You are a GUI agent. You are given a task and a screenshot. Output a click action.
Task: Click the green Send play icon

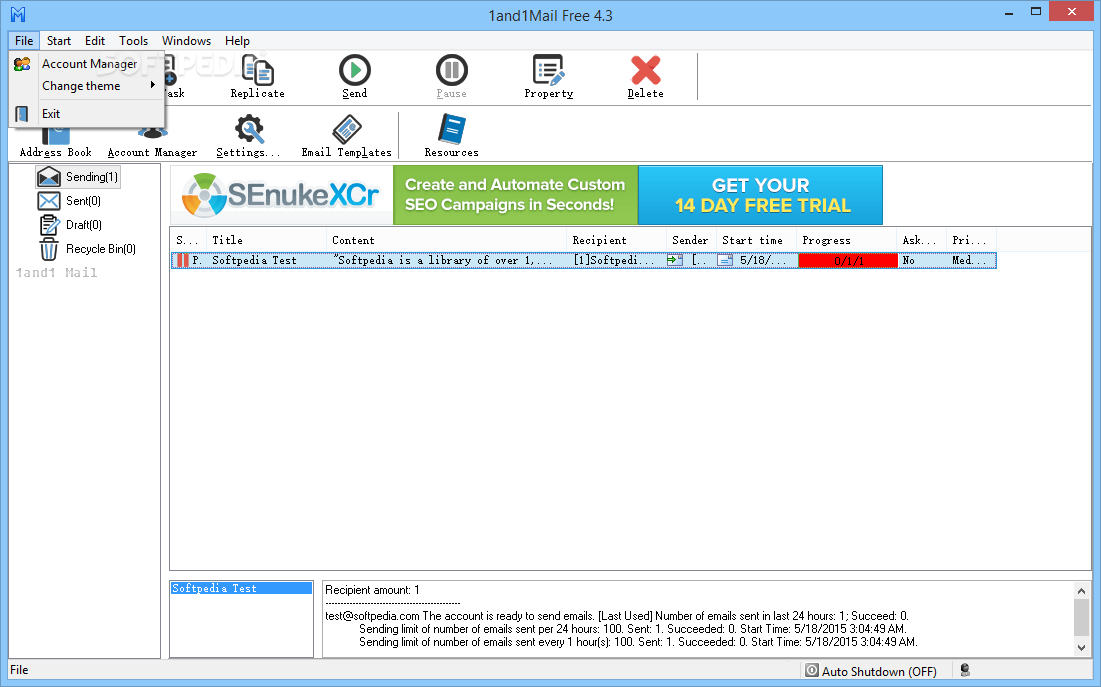pos(355,70)
